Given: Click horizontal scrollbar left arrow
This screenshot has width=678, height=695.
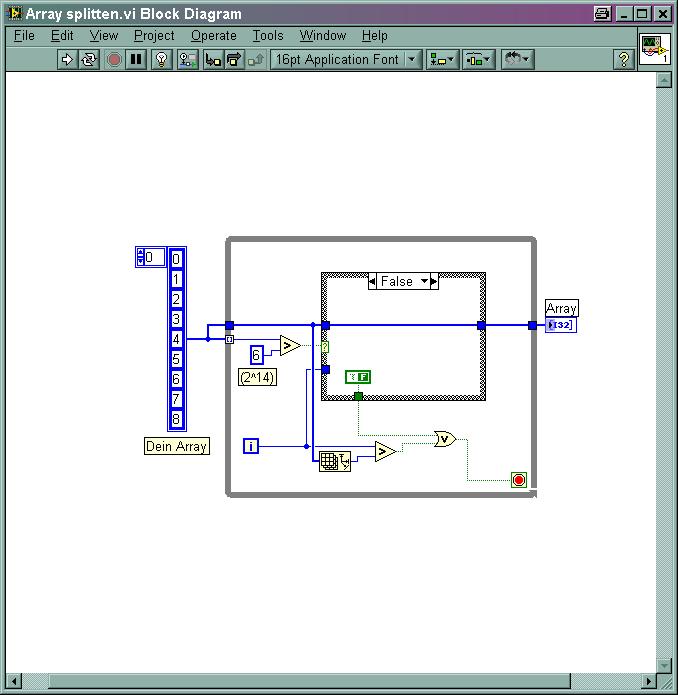Looking at the screenshot, I should coord(14,681).
